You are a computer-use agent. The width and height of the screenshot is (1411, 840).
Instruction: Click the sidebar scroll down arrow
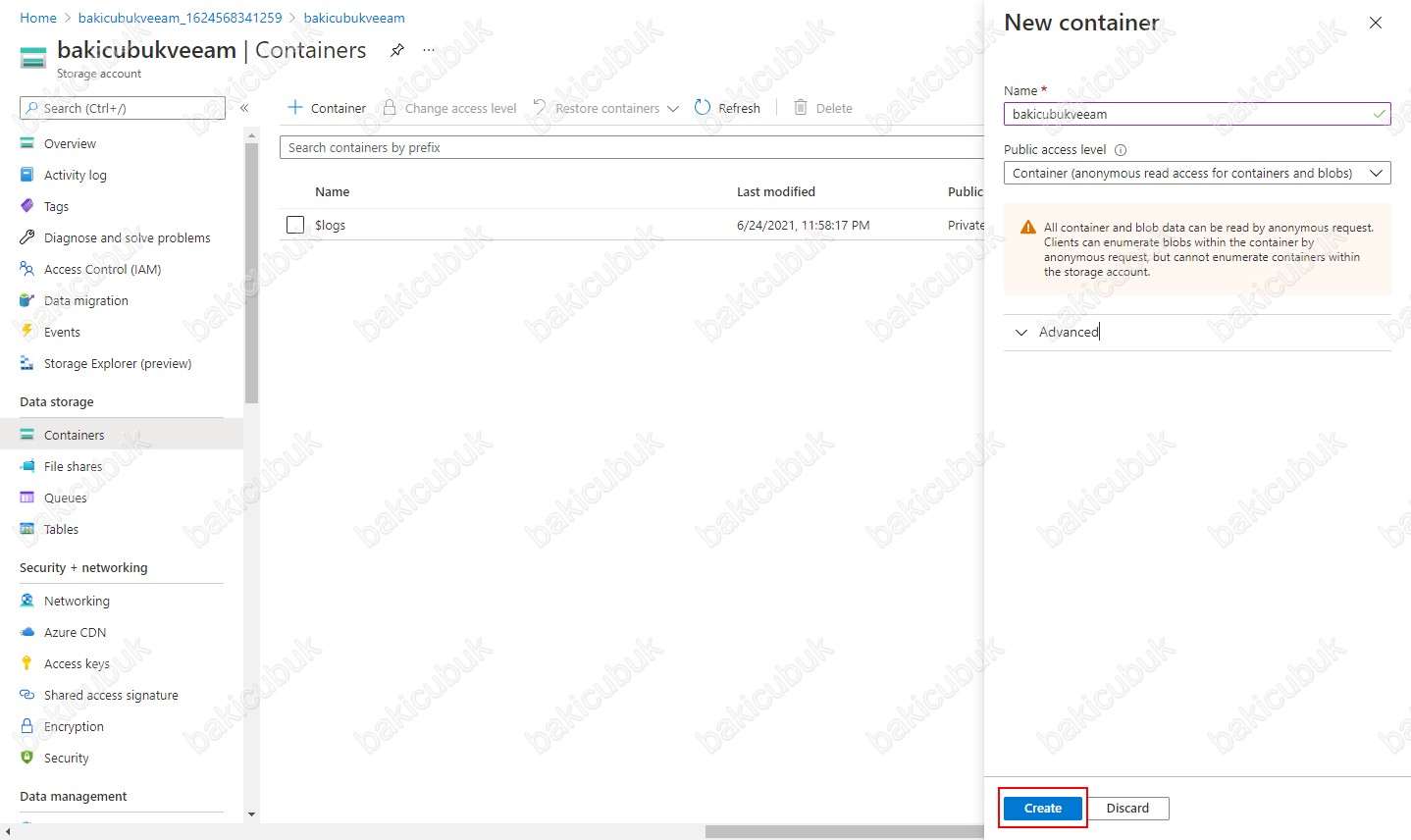coord(251,814)
